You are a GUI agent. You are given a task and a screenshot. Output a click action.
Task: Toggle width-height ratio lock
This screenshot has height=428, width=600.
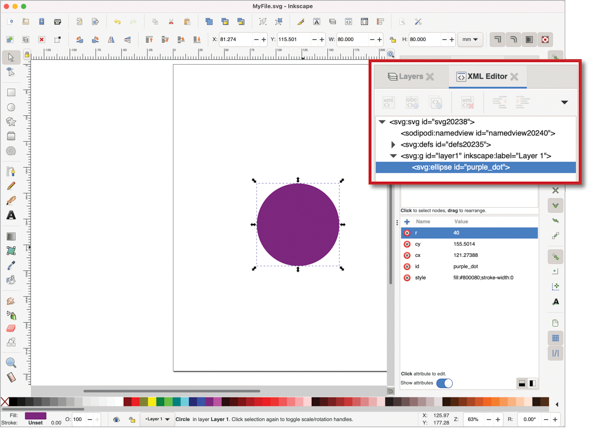393,39
